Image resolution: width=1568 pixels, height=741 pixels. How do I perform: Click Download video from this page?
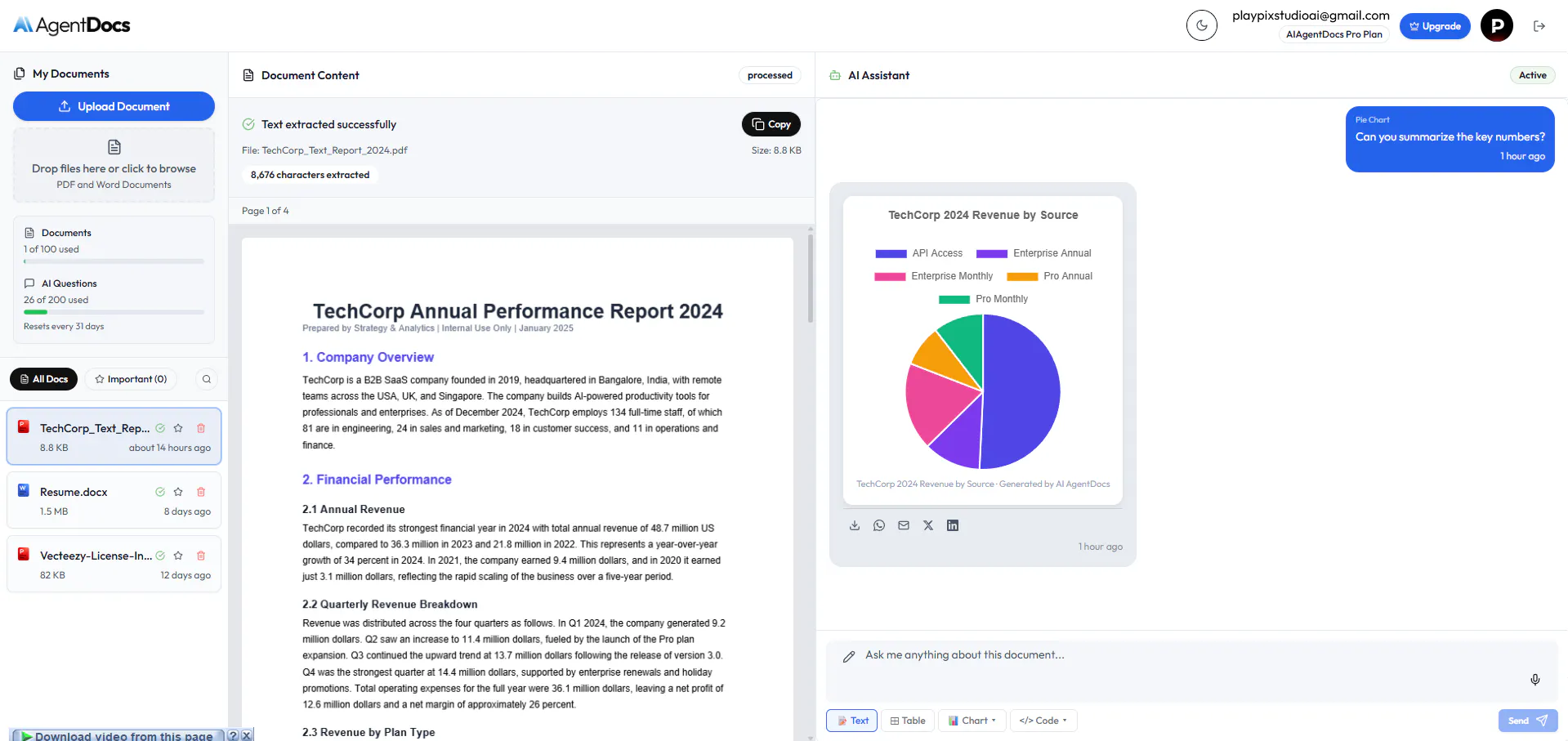tap(117, 735)
